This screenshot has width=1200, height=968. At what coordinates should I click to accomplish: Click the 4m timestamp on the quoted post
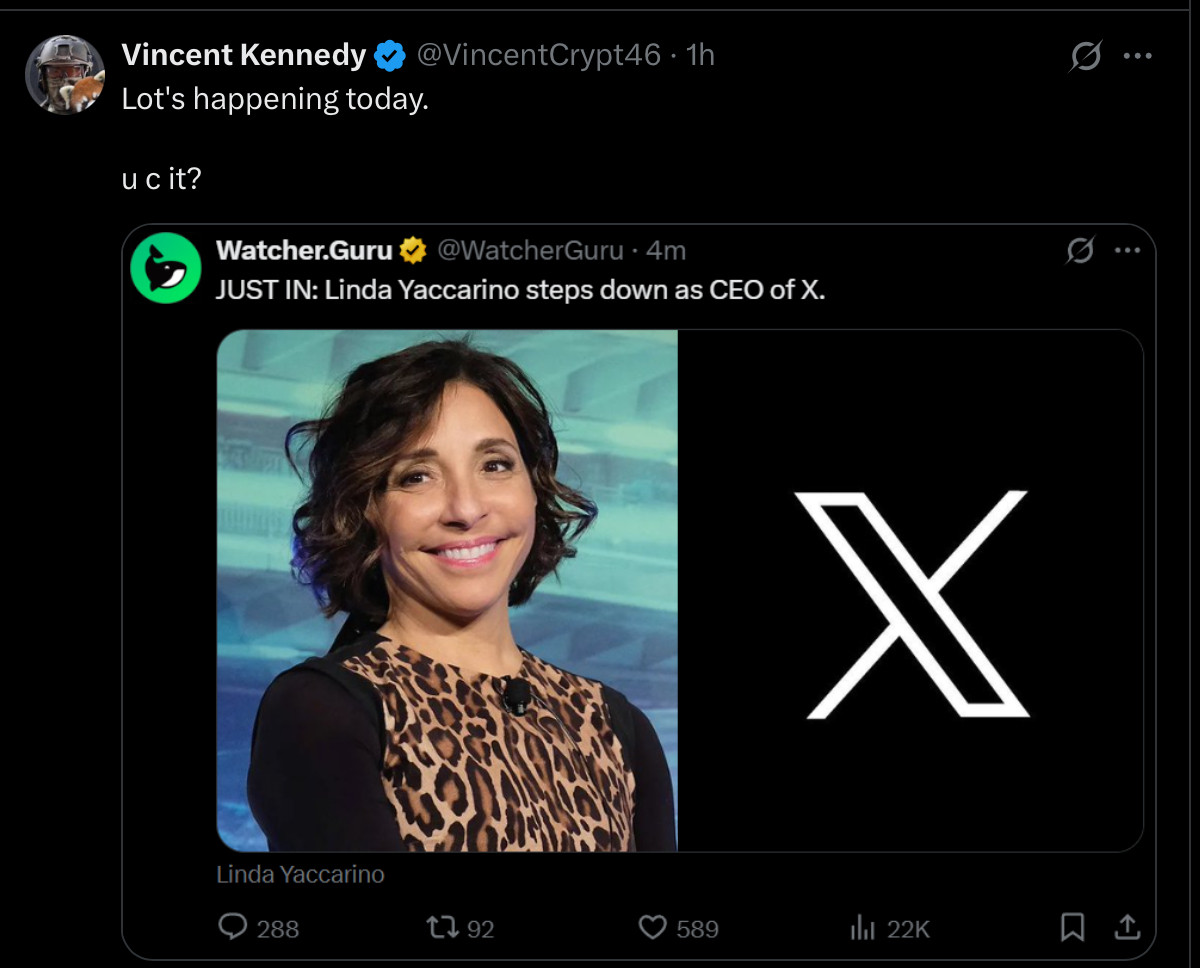tap(666, 250)
